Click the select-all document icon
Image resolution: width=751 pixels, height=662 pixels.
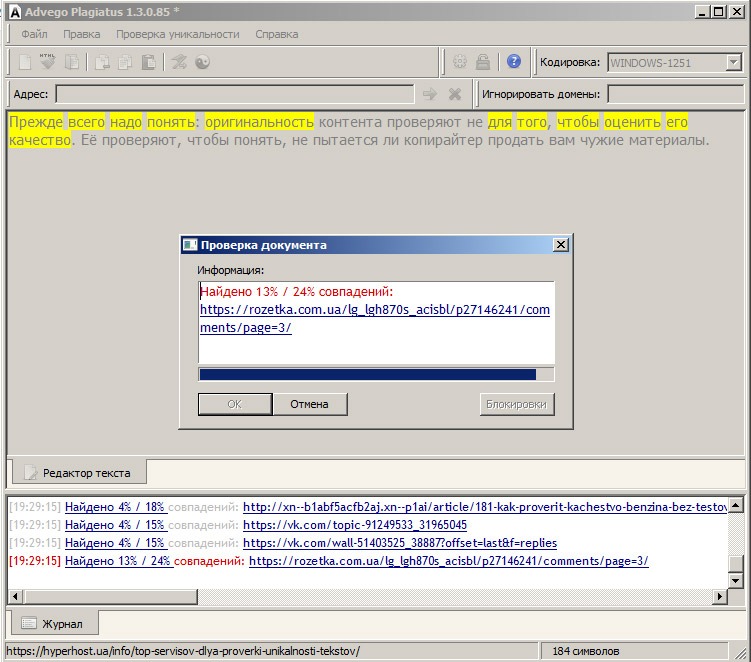coord(71,62)
